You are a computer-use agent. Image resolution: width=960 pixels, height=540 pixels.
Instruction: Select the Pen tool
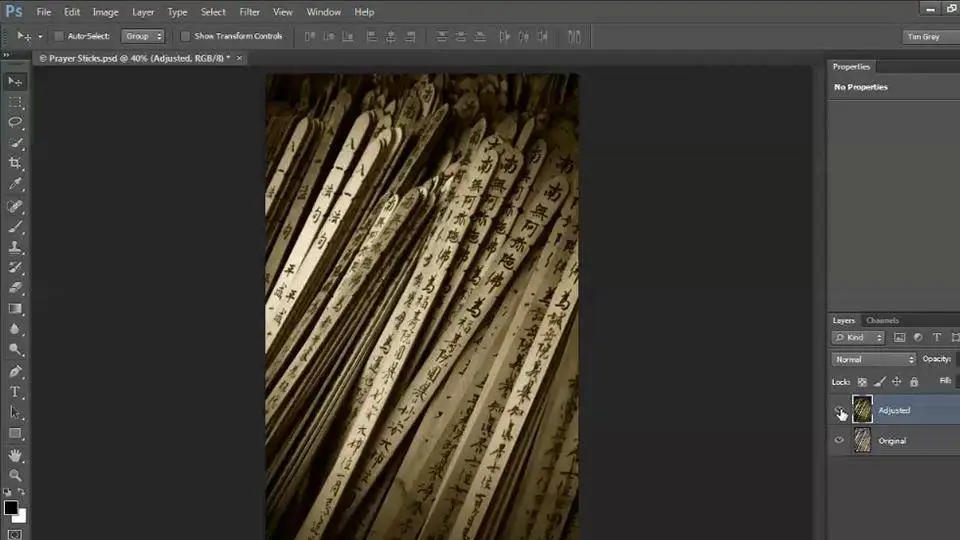[x=15, y=372]
